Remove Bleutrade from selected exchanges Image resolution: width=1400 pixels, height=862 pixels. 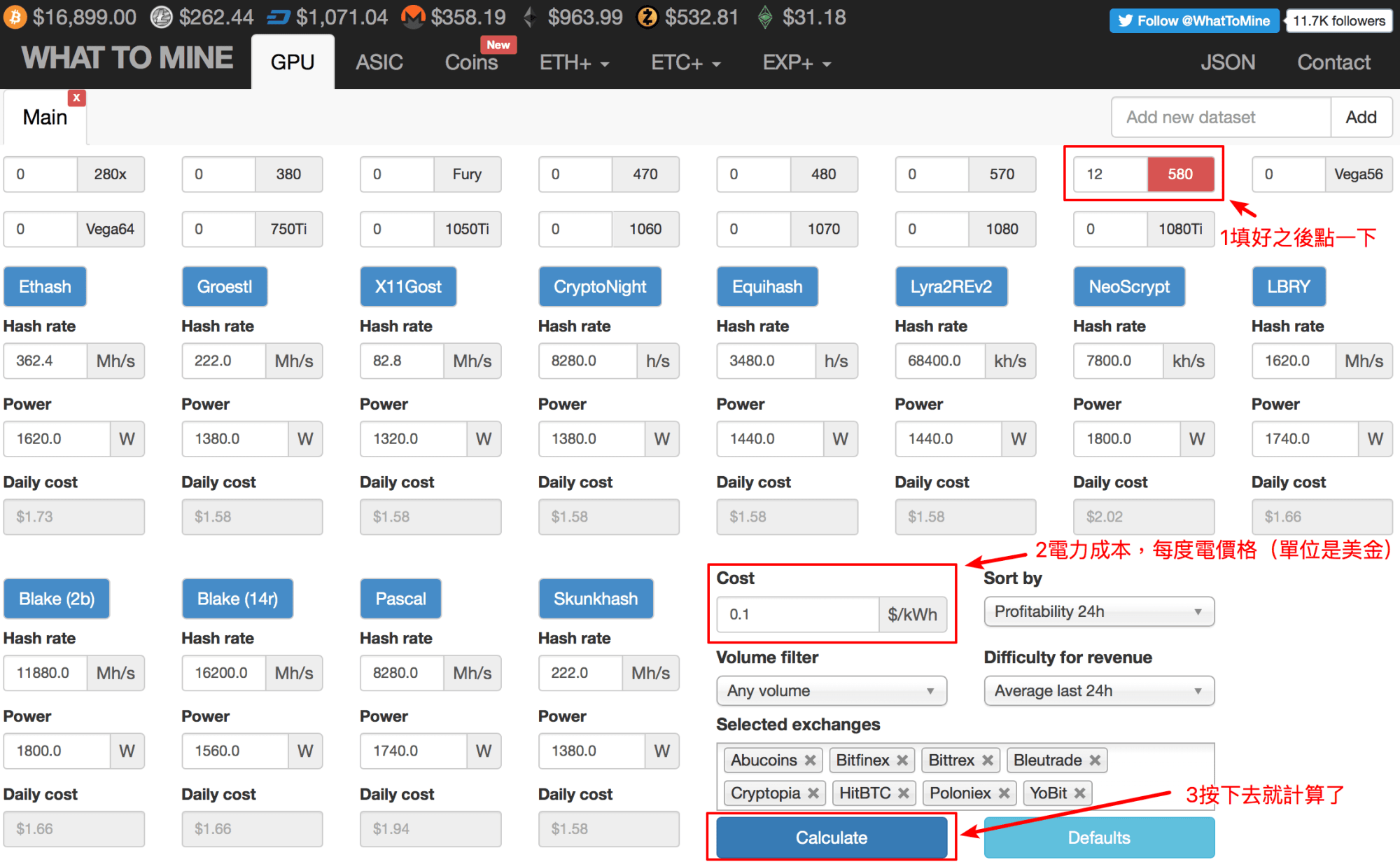point(1095,760)
